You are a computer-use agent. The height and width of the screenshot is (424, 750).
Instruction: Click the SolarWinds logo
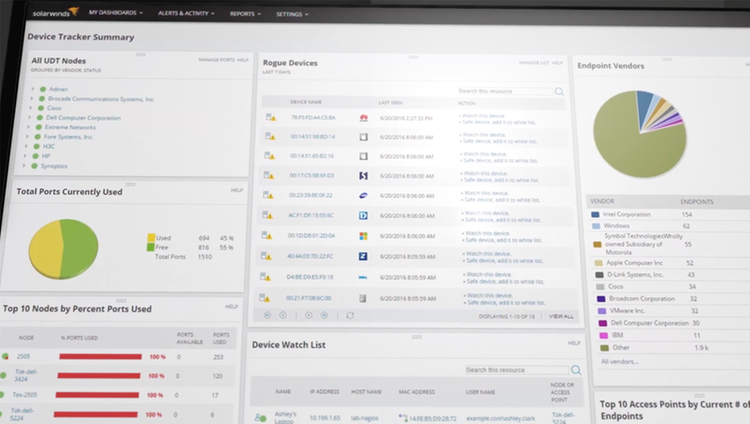click(x=55, y=12)
